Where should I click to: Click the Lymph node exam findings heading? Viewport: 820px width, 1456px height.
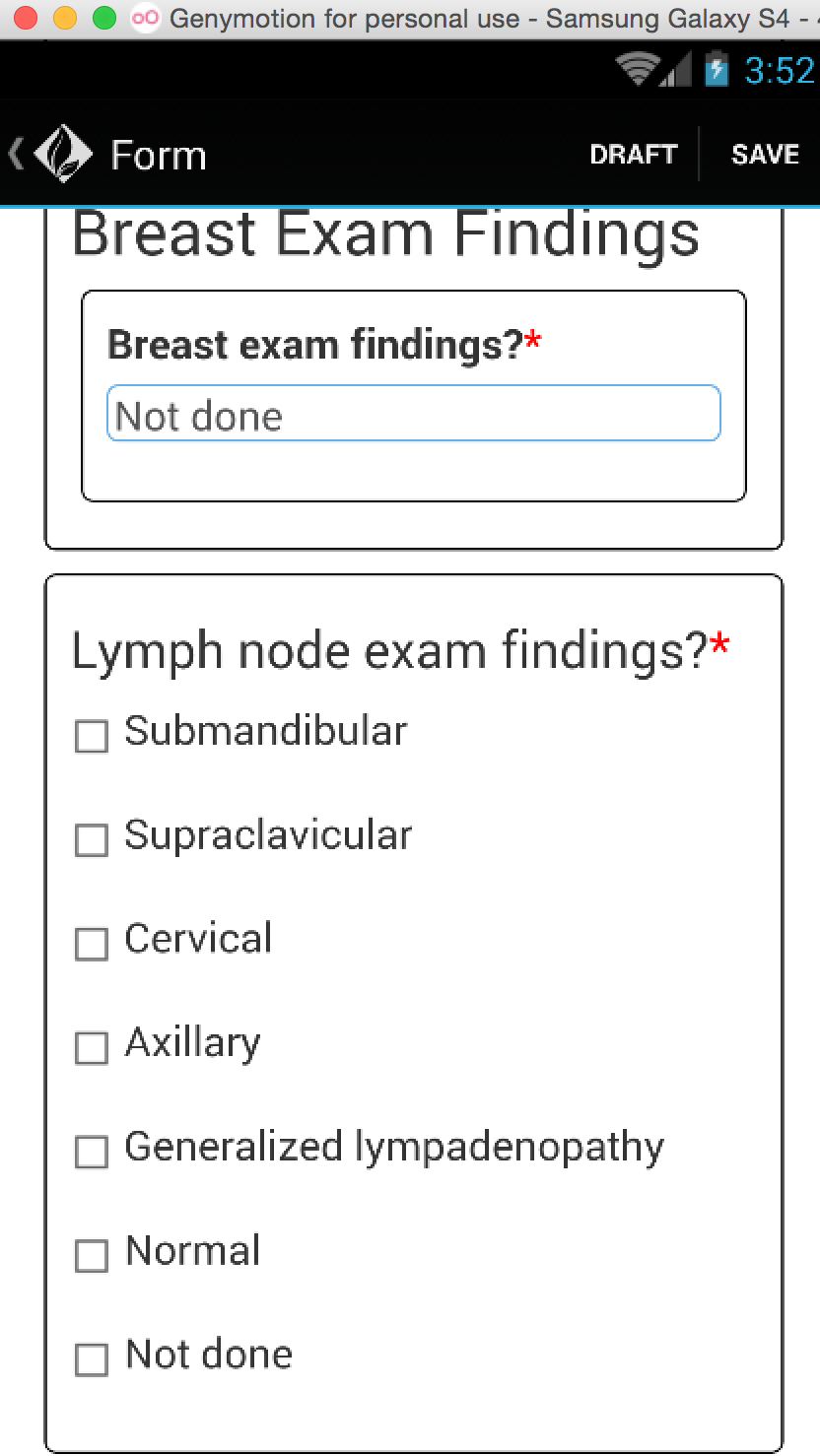(400, 650)
